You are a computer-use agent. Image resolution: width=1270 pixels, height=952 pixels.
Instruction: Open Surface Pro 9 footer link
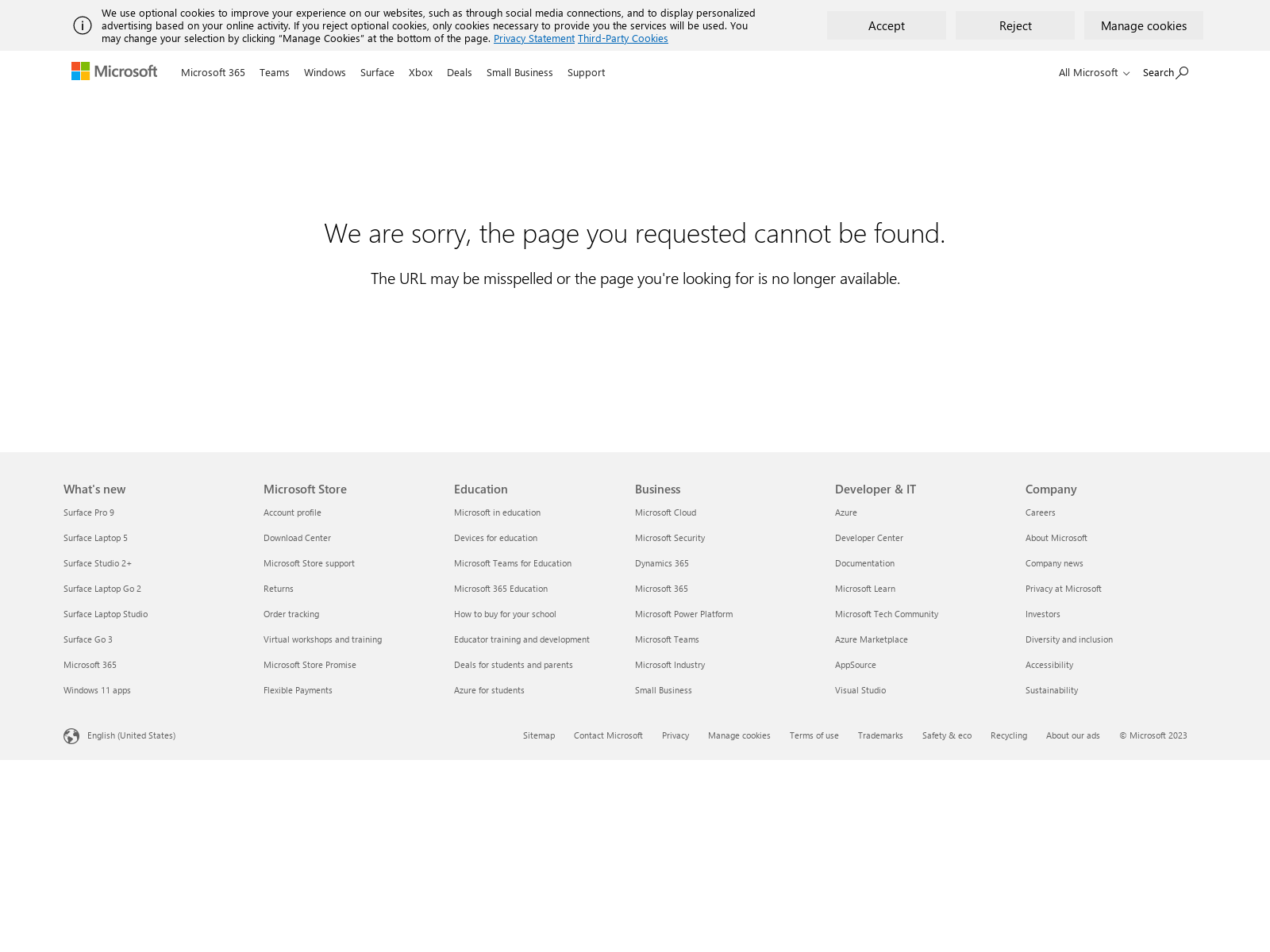tap(89, 512)
